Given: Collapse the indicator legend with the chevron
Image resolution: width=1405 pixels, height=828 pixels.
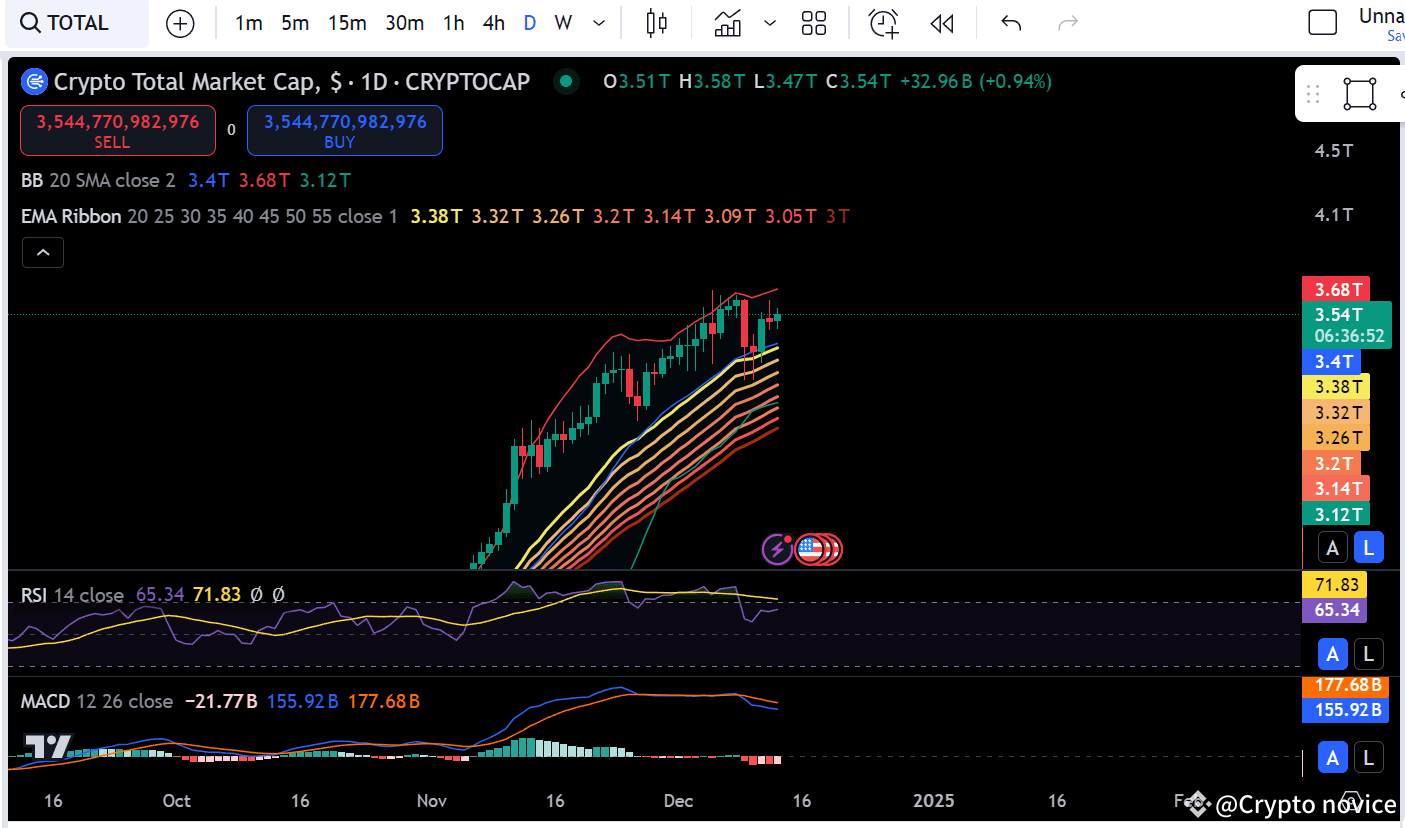Looking at the screenshot, I should (43, 253).
